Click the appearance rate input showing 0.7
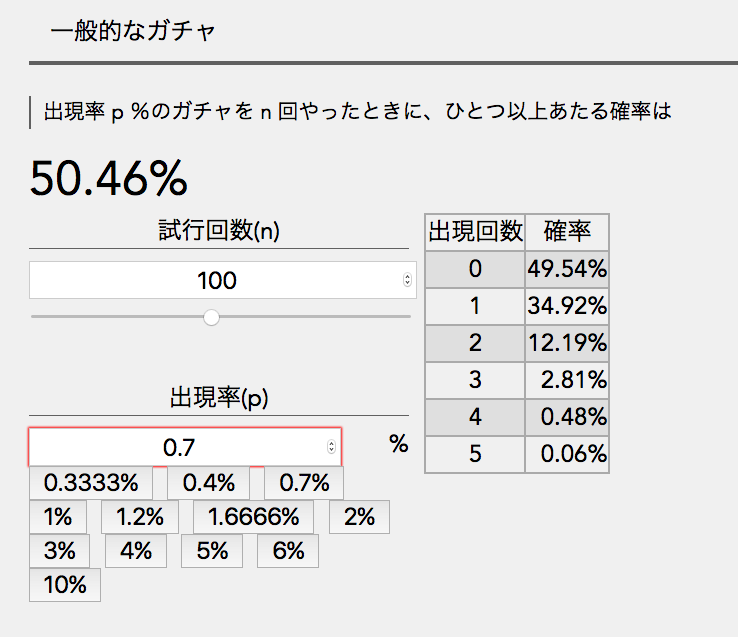 178,447
